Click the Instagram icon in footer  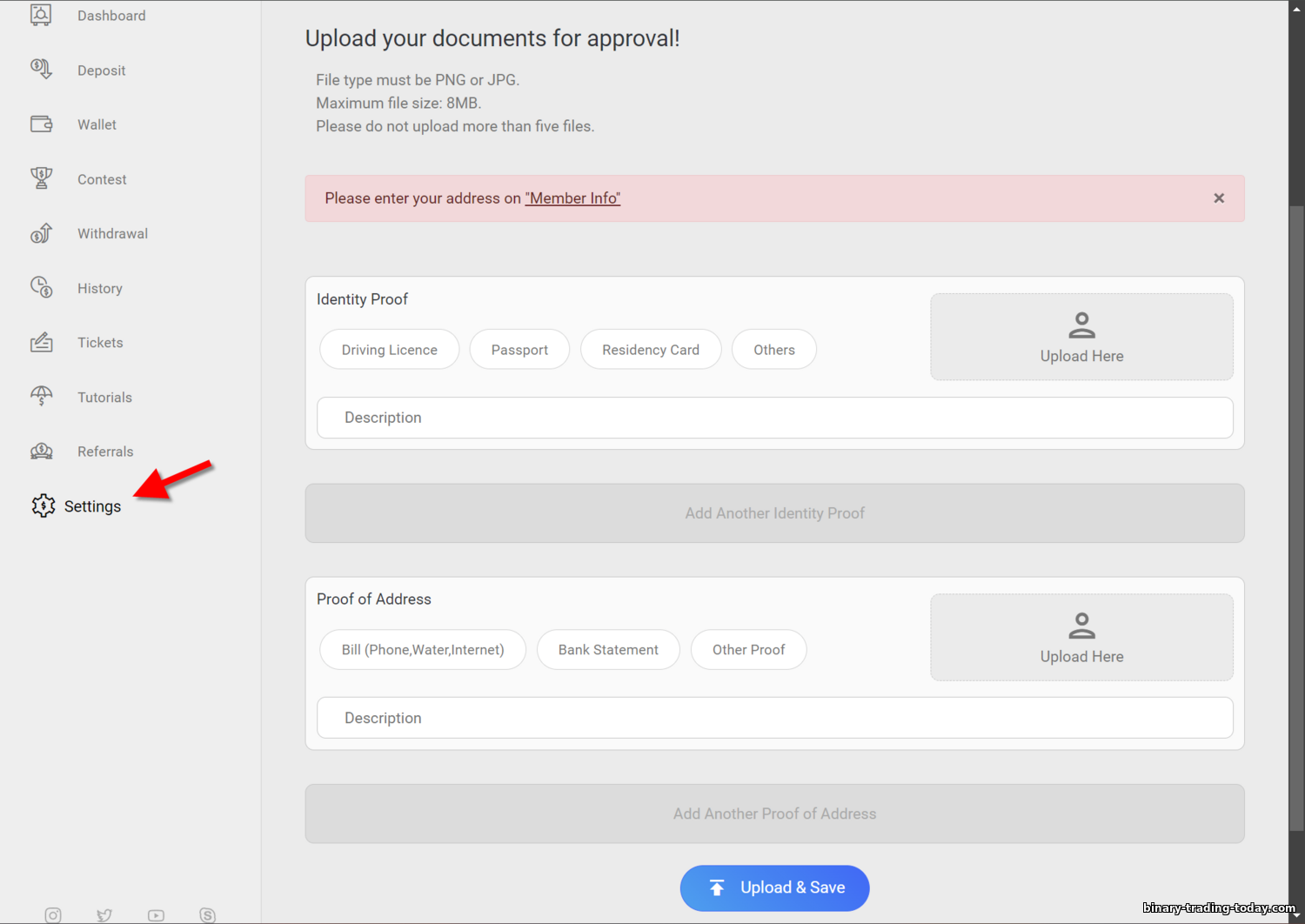53,915
